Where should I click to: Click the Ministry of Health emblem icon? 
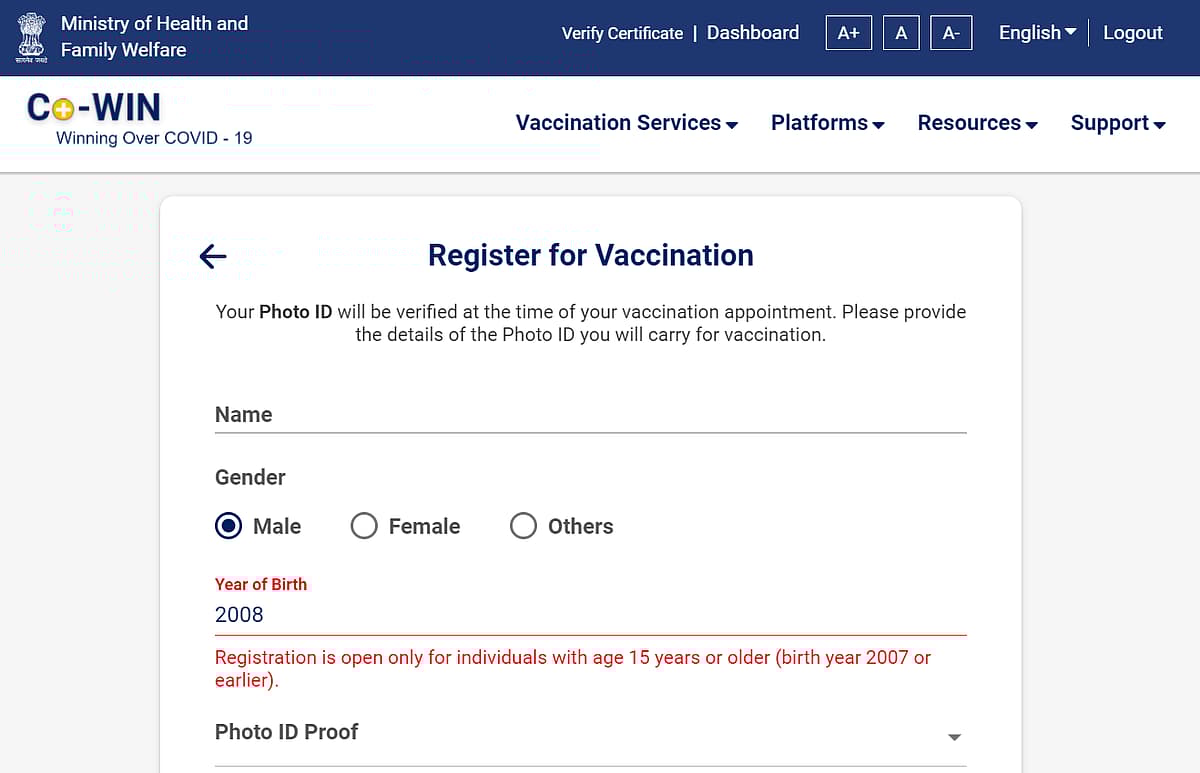coord(31,36)
